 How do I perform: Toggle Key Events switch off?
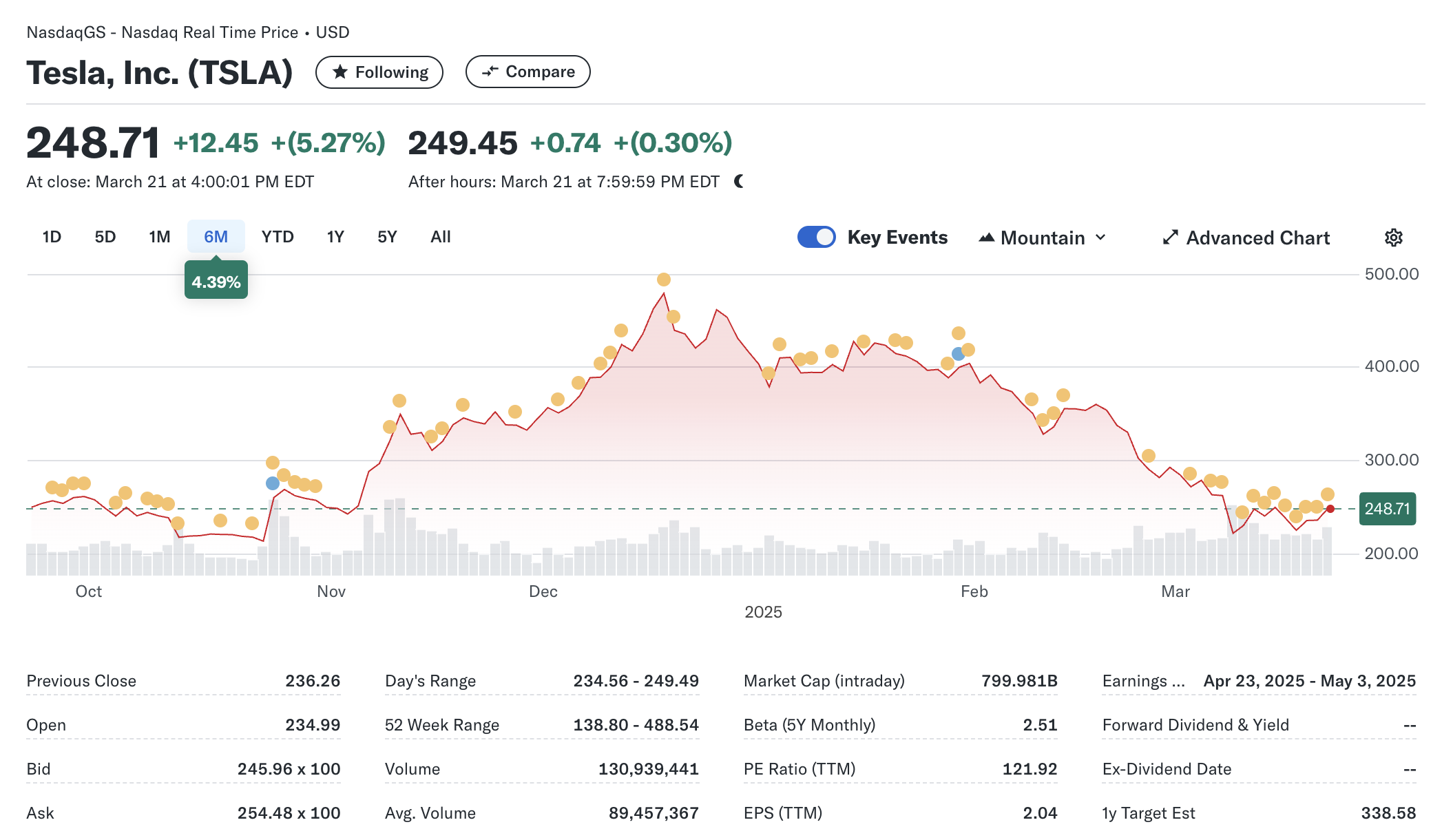(x=816, y=237)
